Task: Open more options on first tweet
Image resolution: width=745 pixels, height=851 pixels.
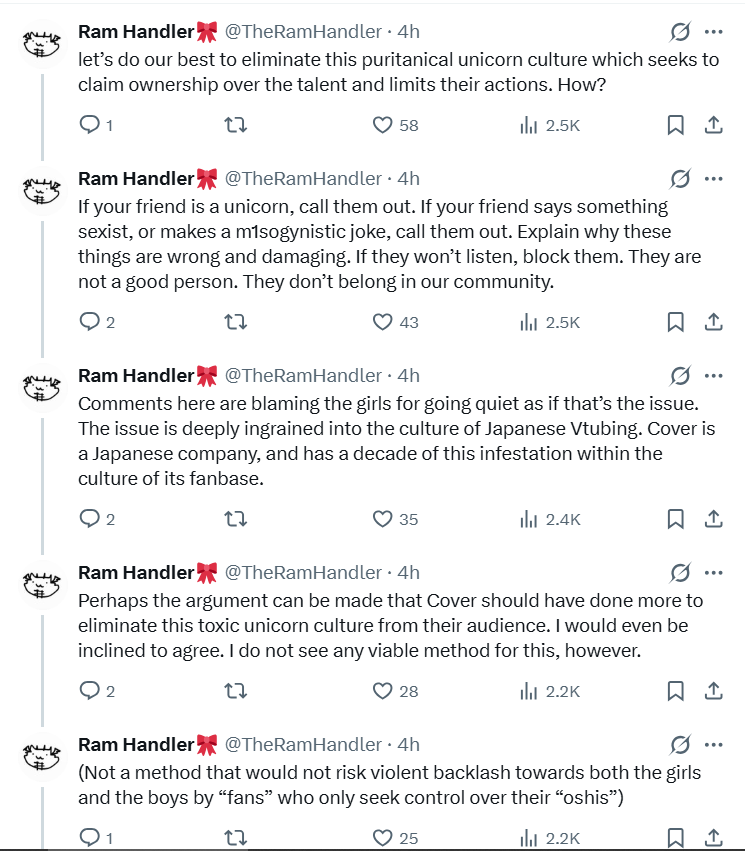Action: click(x=713, y=32)
